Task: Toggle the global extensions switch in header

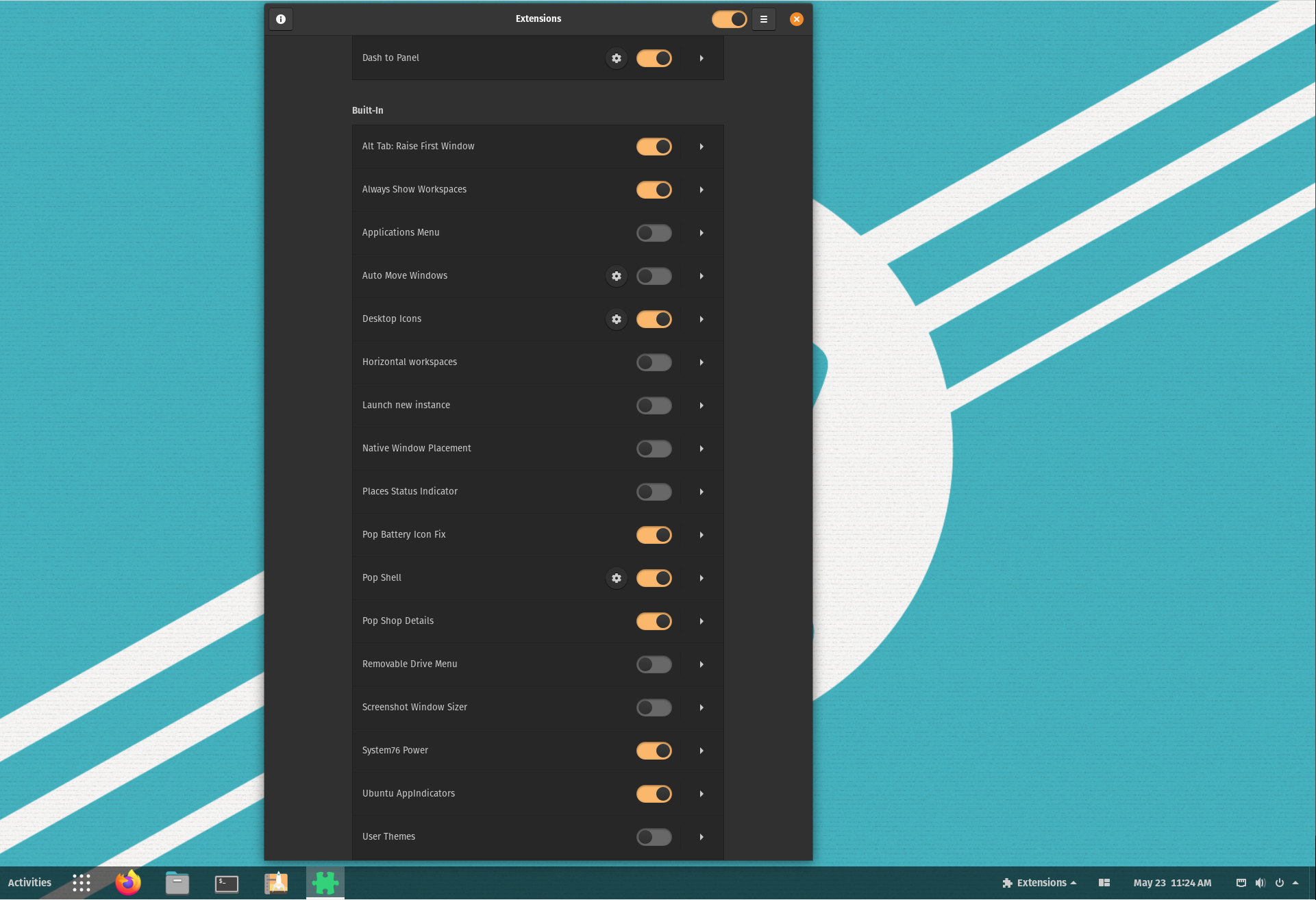Action: [x=730, y=19]
